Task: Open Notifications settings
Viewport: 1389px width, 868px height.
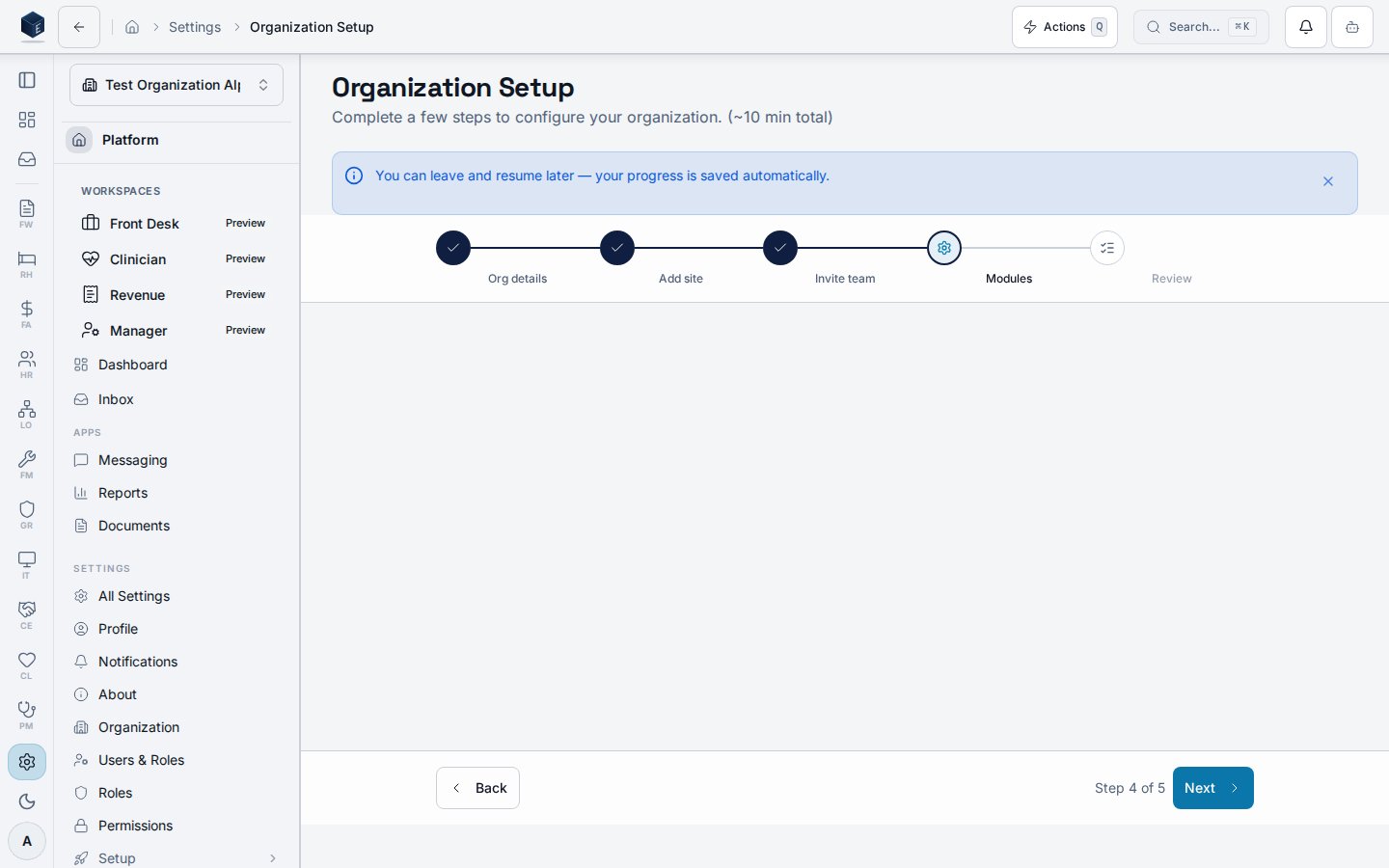Action: [x=177, y=662]
